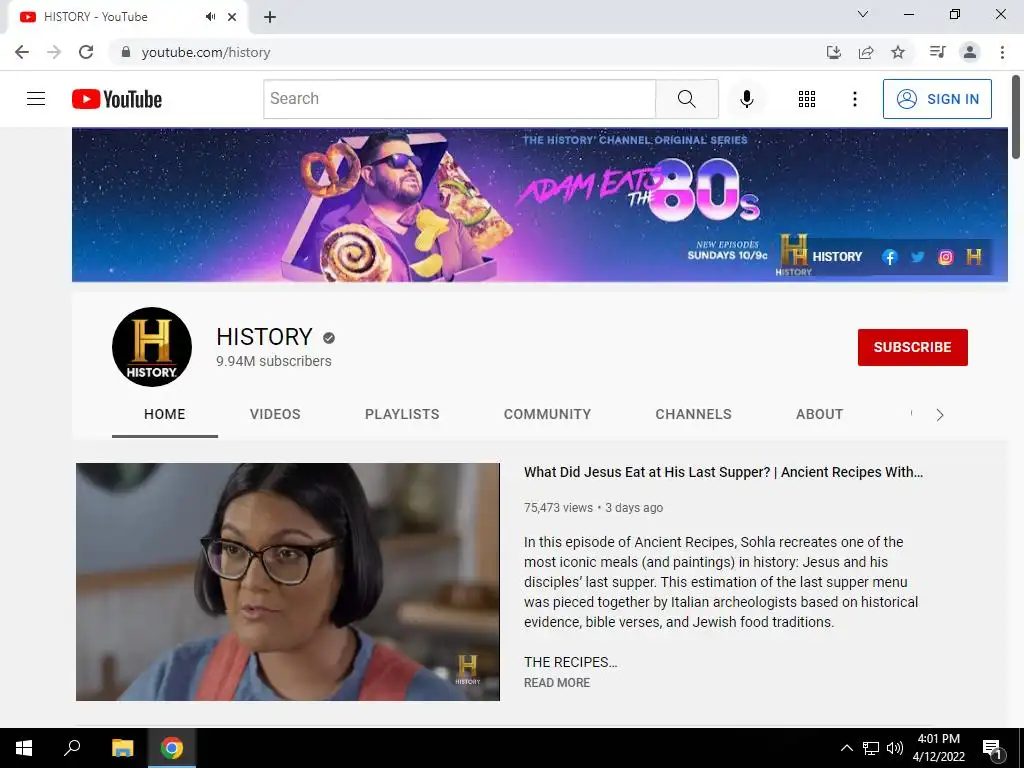Open Chrome tab search chevron
This screenshot has height=768, width=1024.
(863, 14)
